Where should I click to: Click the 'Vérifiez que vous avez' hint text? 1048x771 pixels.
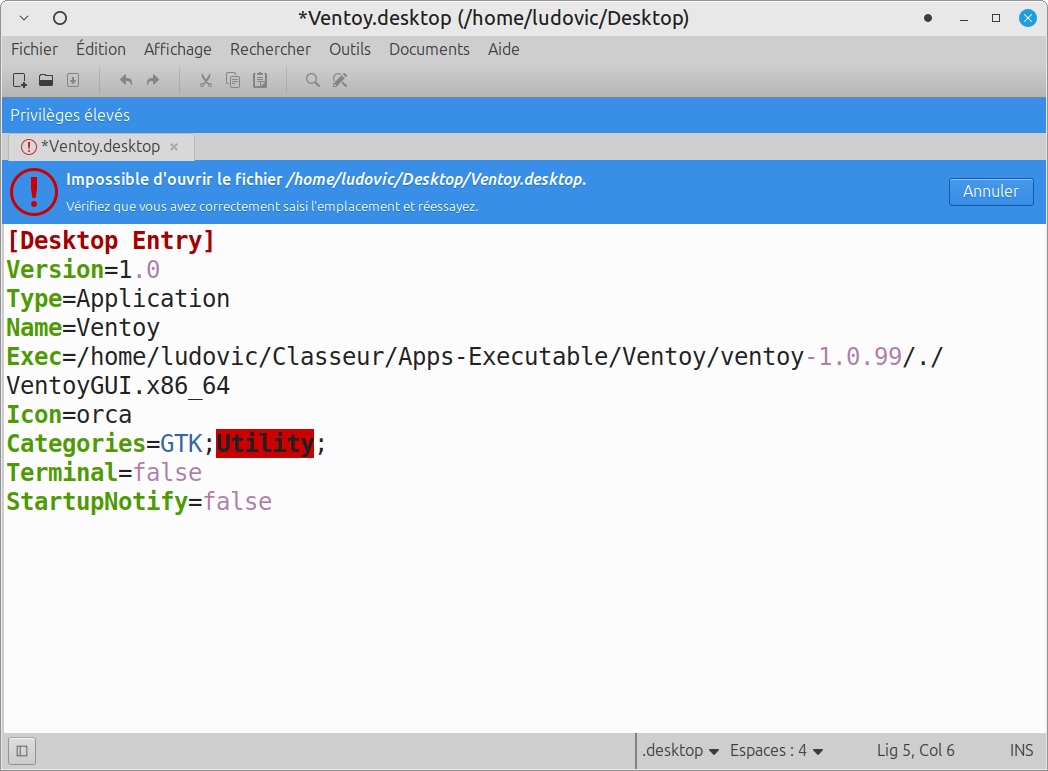(x=272, y=206)
